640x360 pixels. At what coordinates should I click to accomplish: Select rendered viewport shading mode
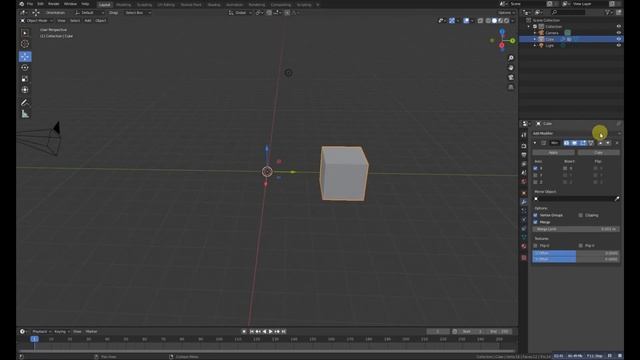point(507,20)
